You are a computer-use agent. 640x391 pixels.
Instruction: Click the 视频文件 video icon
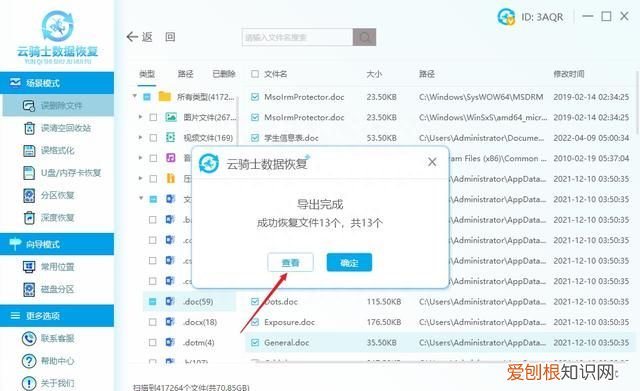pos(171,138)
